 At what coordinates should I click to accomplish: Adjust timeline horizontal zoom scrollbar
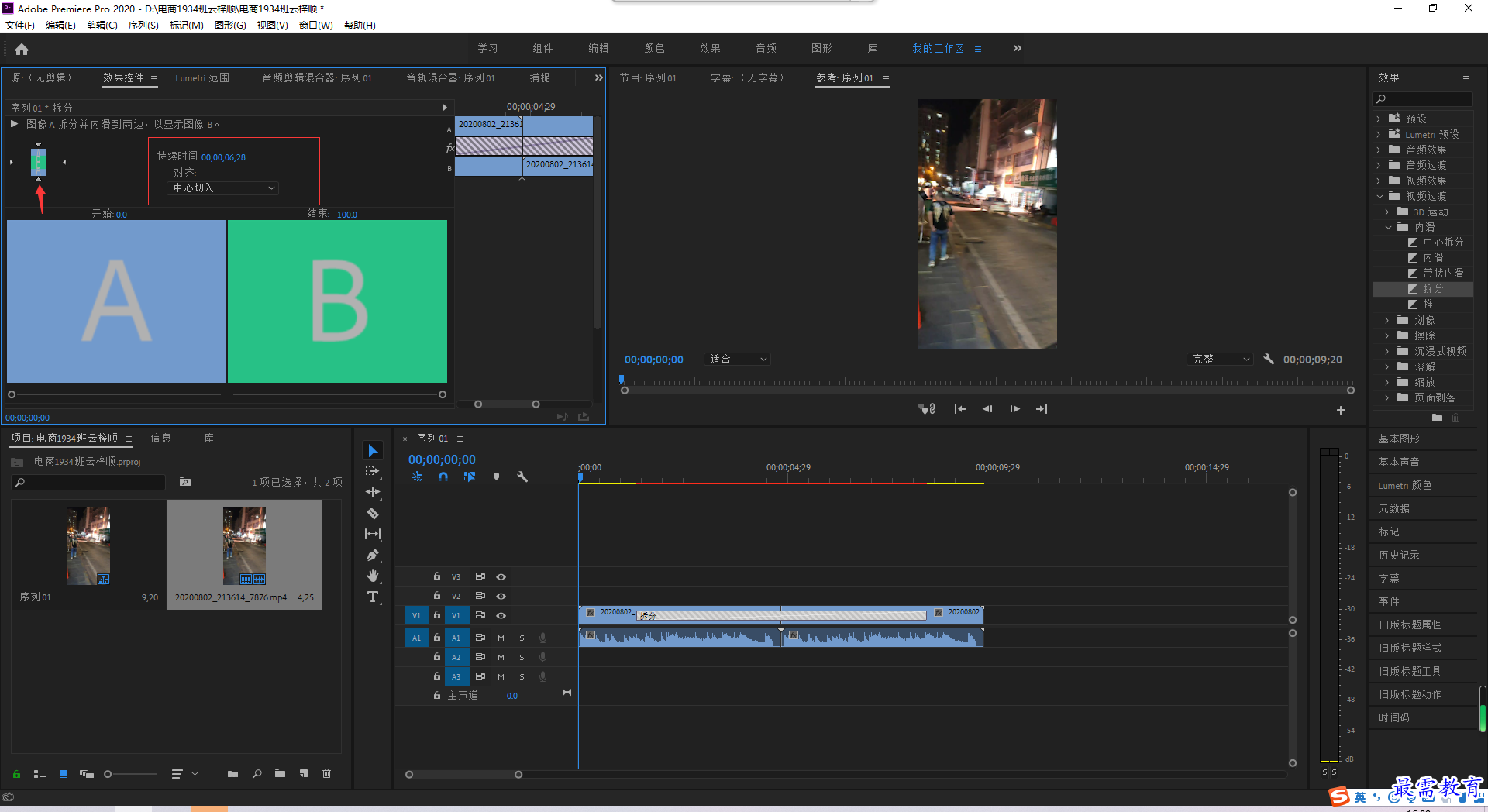coord(463,775)
